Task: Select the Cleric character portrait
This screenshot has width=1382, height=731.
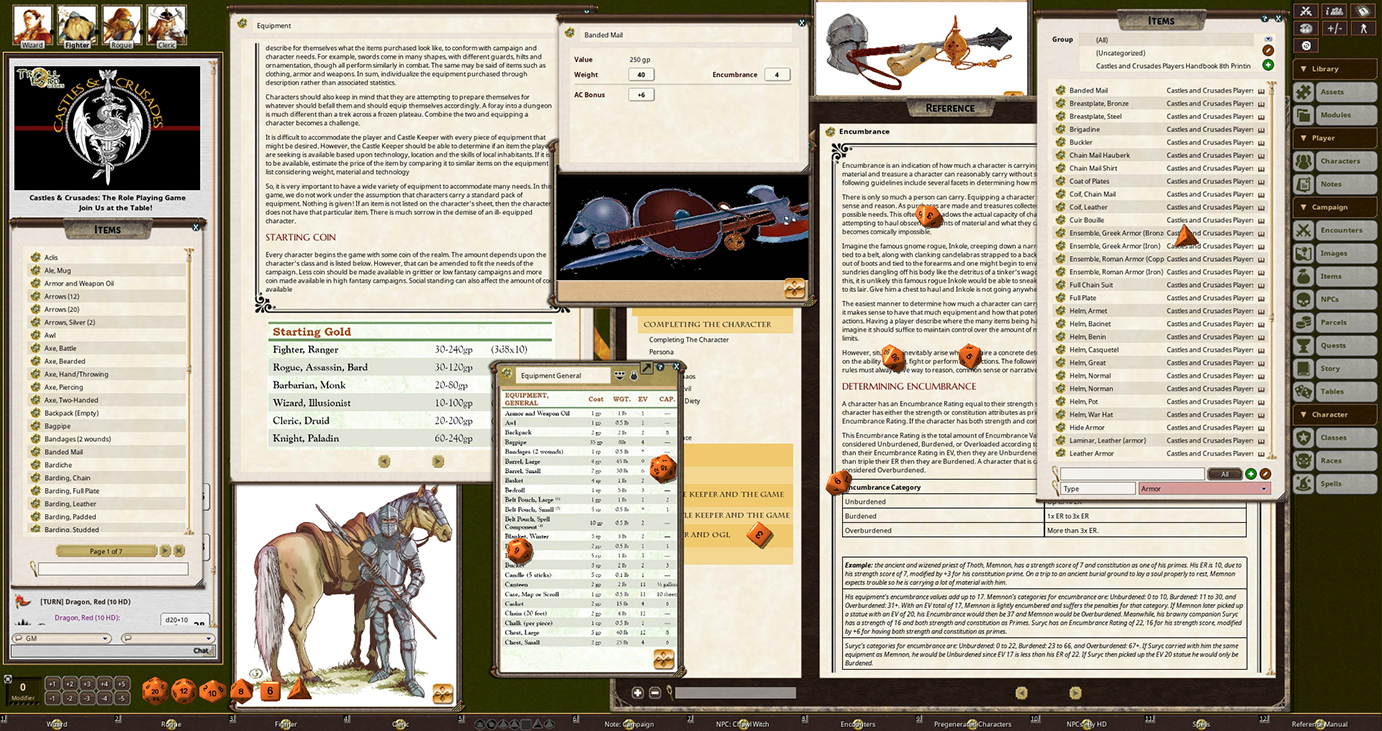Action: (x=166, y=25)
